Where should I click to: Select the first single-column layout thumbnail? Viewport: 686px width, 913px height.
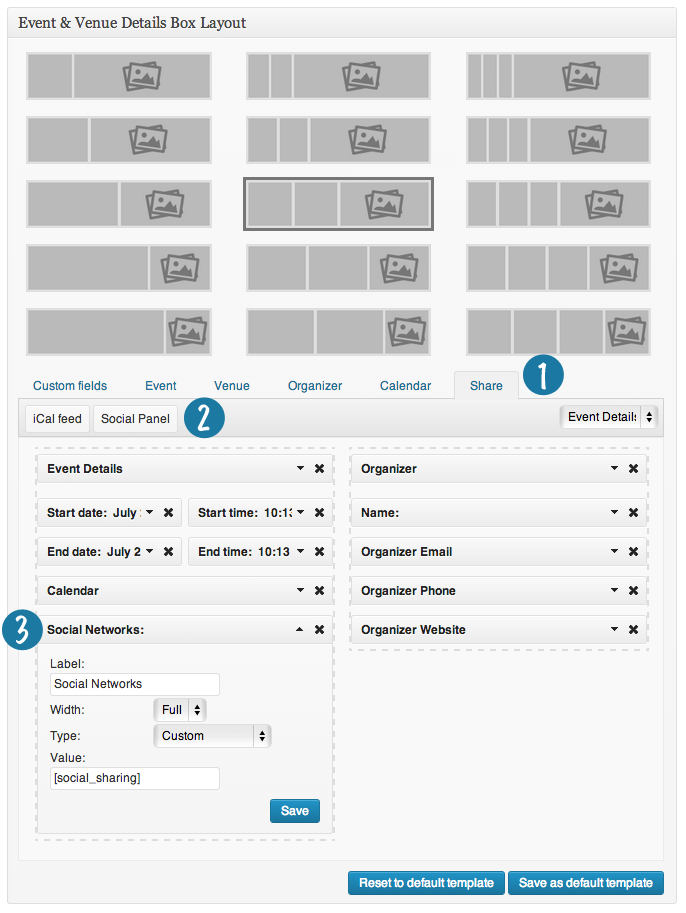click(x=118, y=75)
